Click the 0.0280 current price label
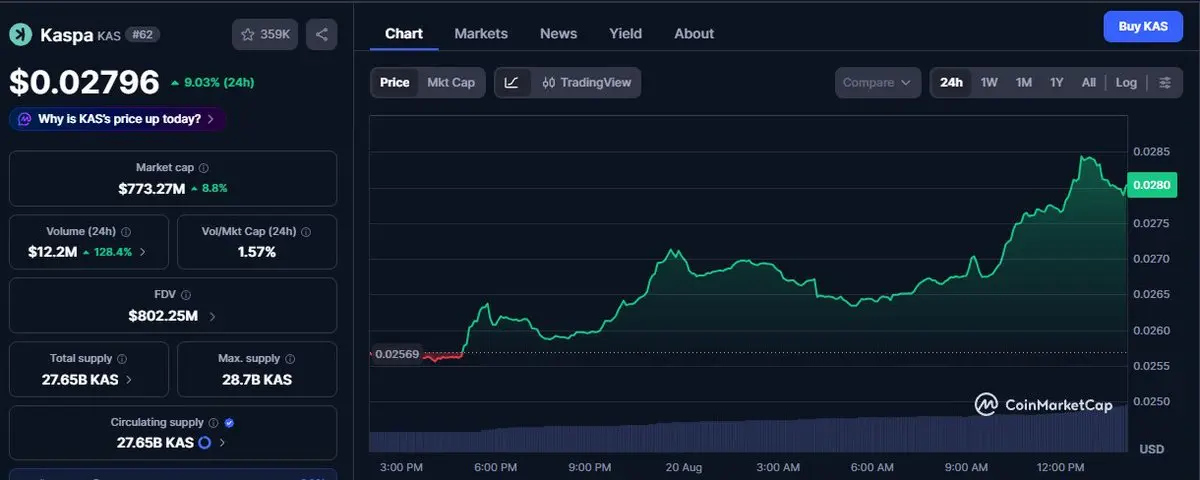This screenshot has width=1200, height=480. tap(1150, 184)
